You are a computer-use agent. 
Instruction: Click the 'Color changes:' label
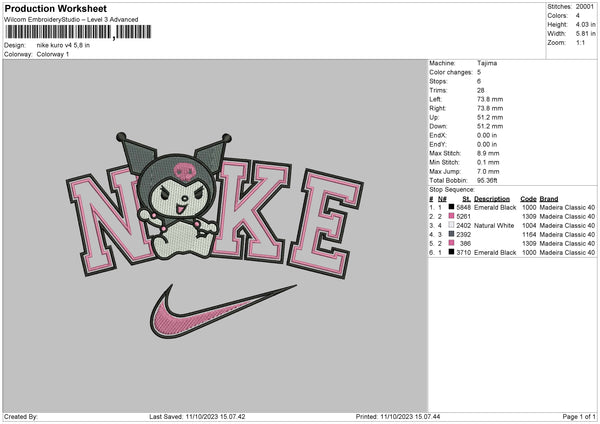click(x=451, y=72)
